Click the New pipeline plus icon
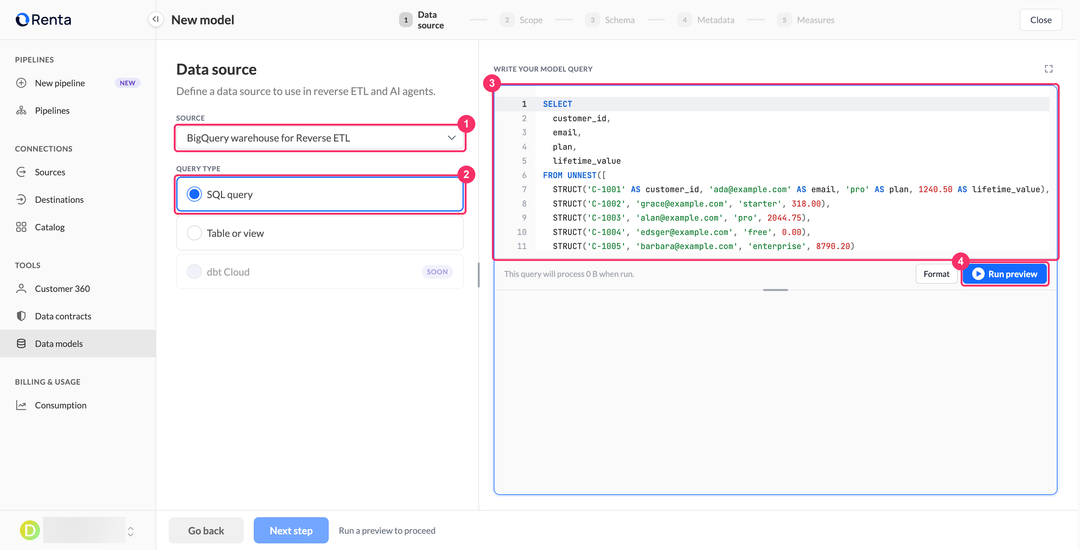This screenshot has height=550, width=1080. (x=21, y=83)
